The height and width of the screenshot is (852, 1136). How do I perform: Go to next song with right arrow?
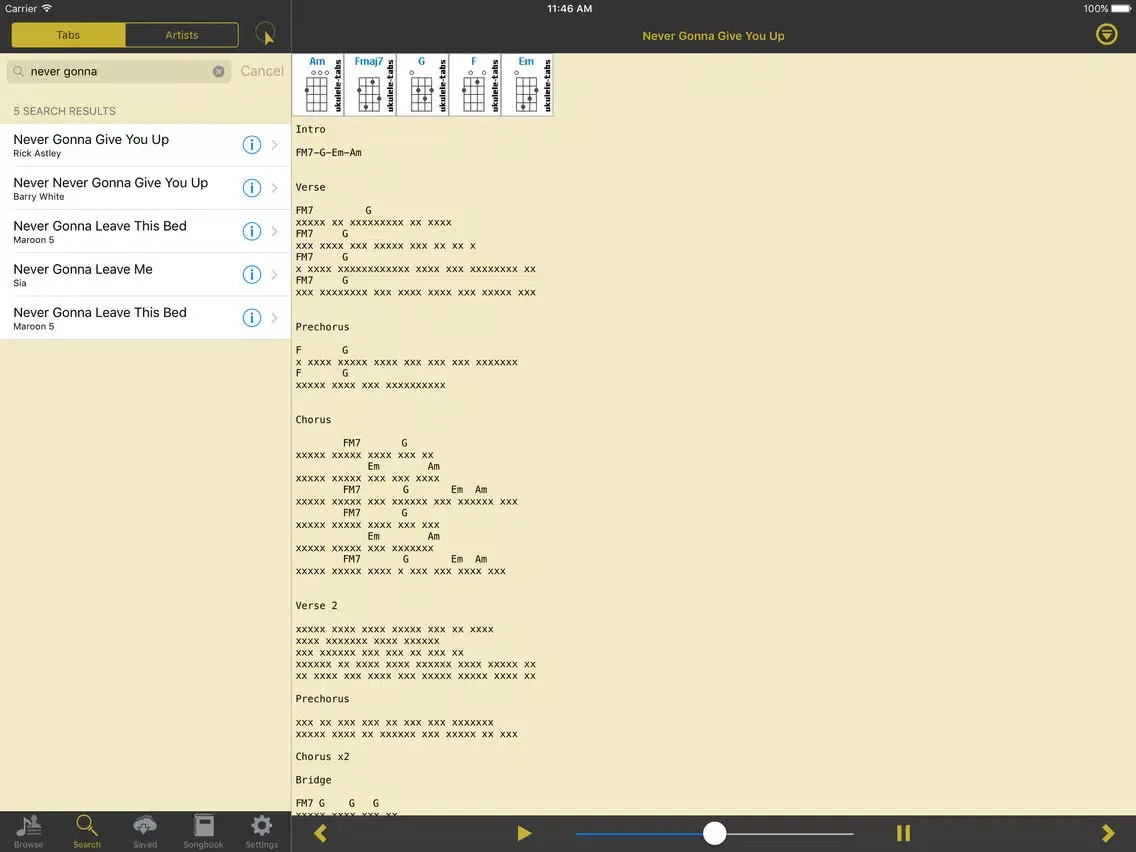1107,833
